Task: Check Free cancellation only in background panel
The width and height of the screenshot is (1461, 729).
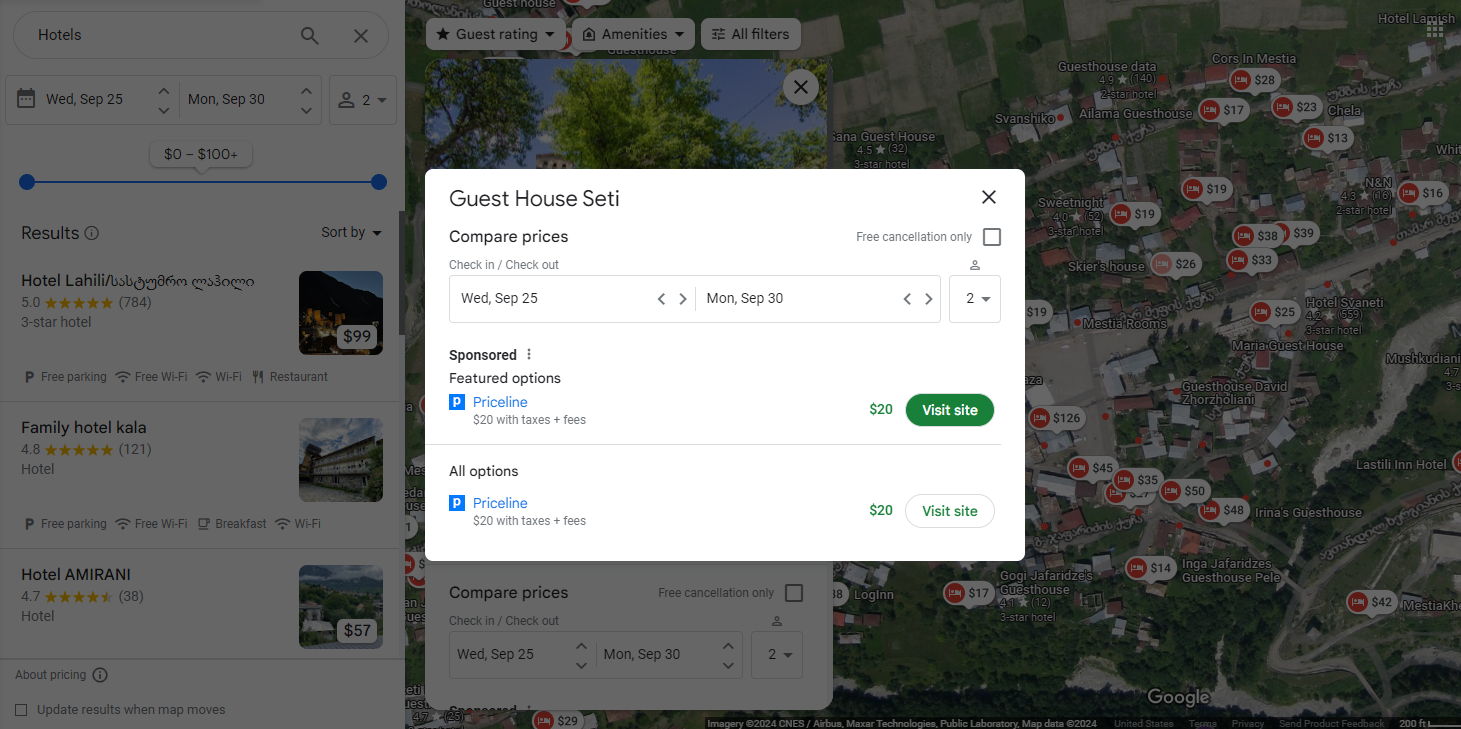Action: pos(794,593)
